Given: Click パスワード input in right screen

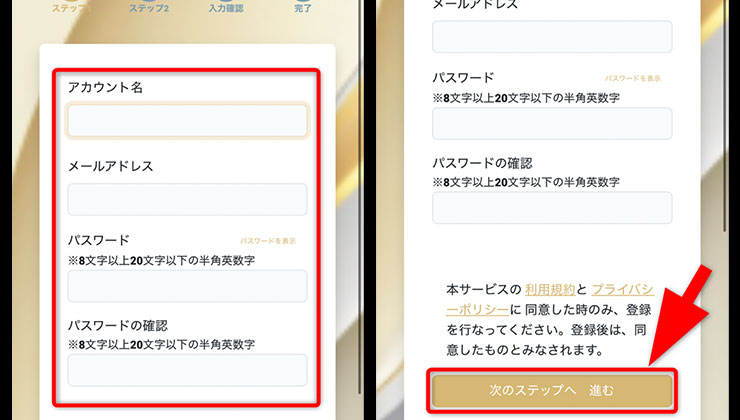Looking at the screenshot, I should click(552, 124).
